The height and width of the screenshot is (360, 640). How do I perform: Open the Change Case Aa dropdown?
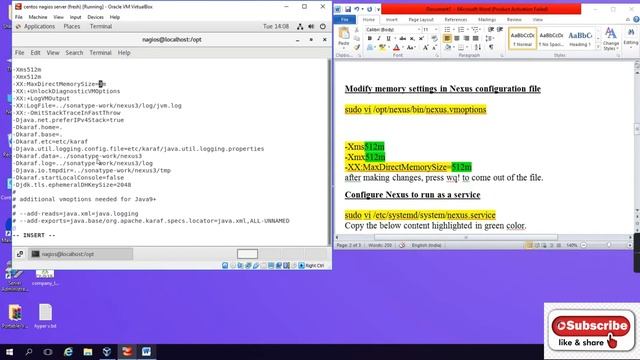[410, 48]
